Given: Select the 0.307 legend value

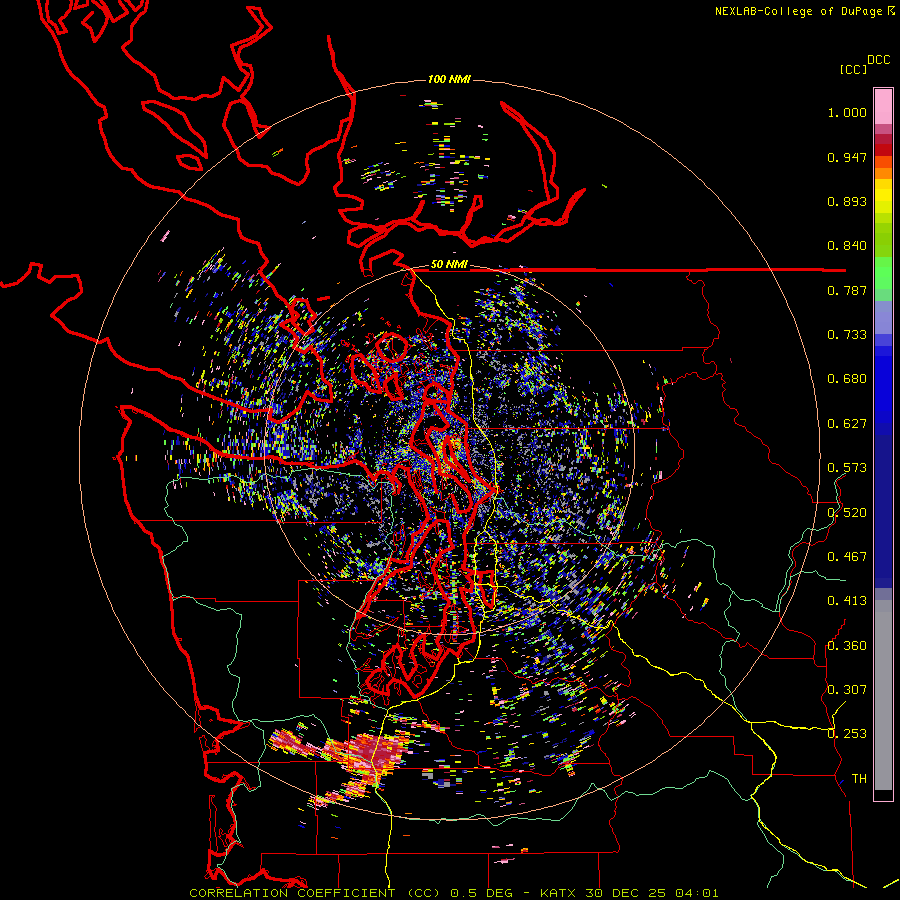Looking at the screenshot, I should 847,690.
